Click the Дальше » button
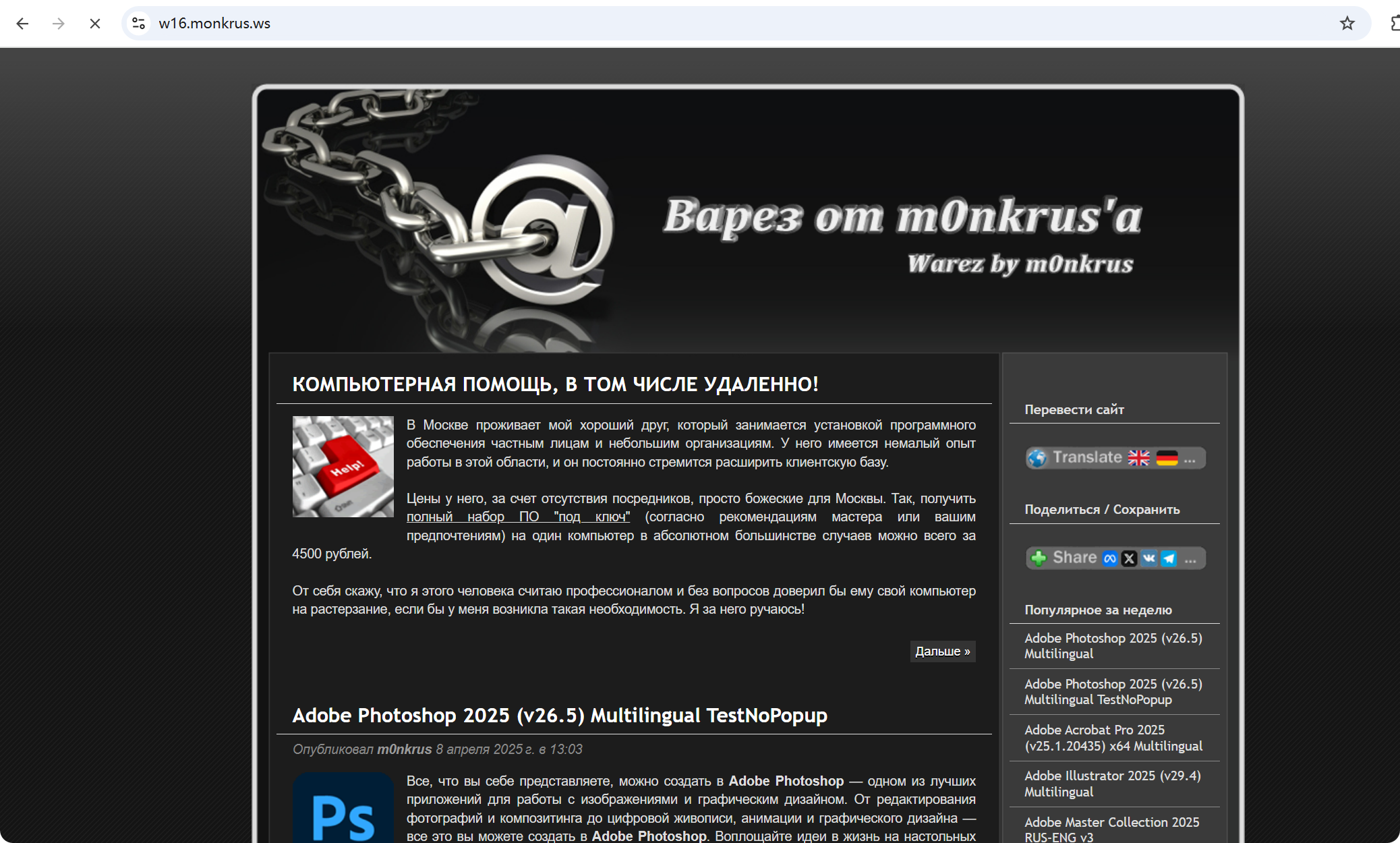Image resolution: width=1400 pixels, height=843 pixels. pos(942,651)
